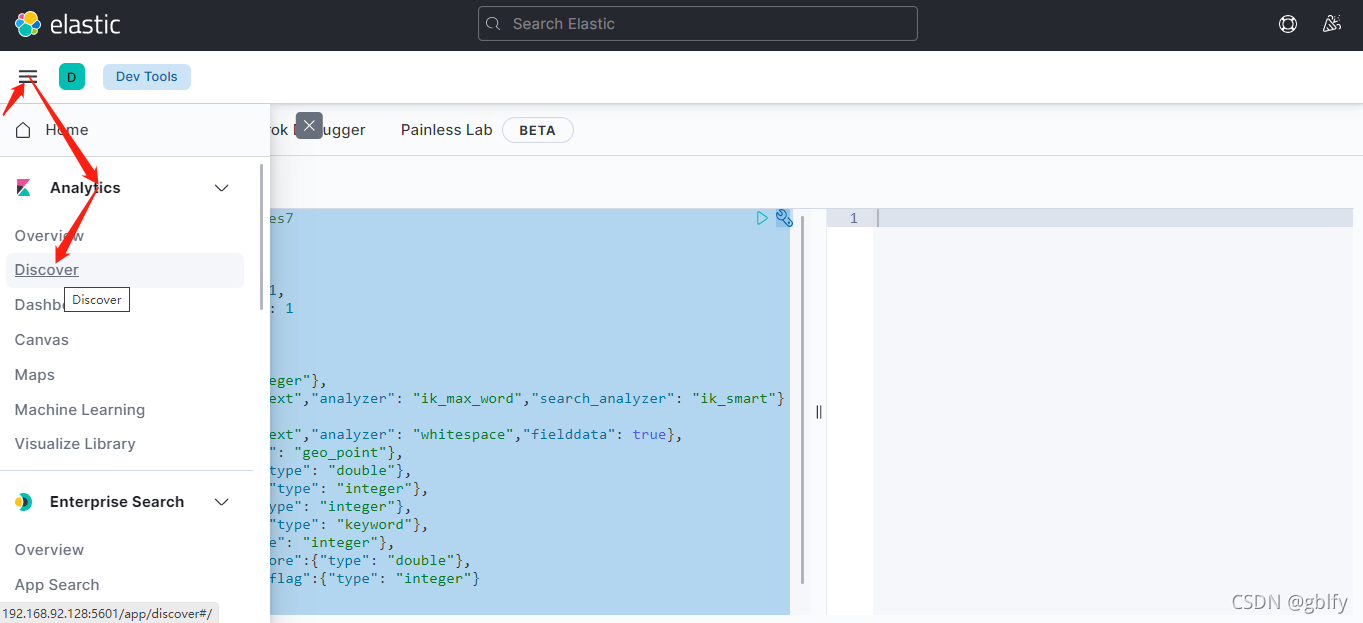Click the editor pane resize handle
This screenshot has height=623, width=1363.
(819, 412)
